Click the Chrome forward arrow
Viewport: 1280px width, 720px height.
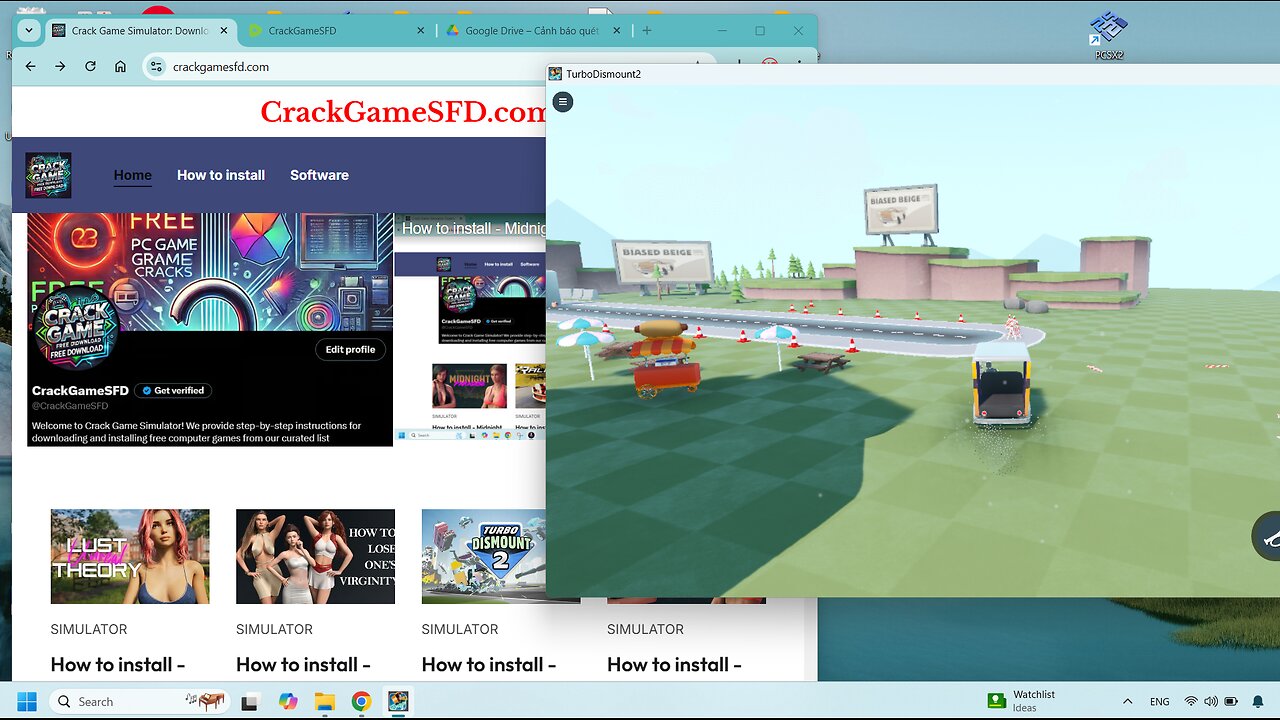pos(60,67)
